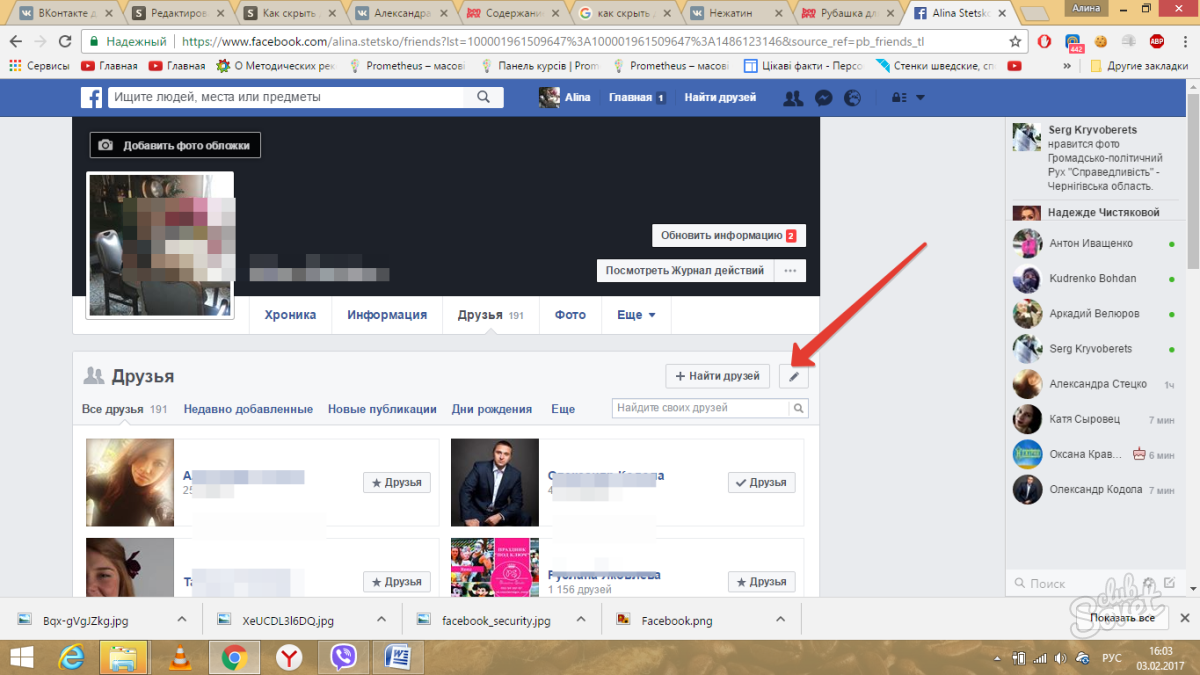Click the Opera extension icon in the toolbar
This screenshot has height=675, width=1200.
1044,42
